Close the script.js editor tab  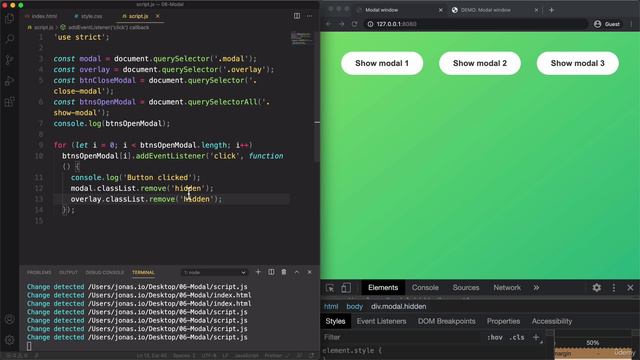[x=158, y=16]
